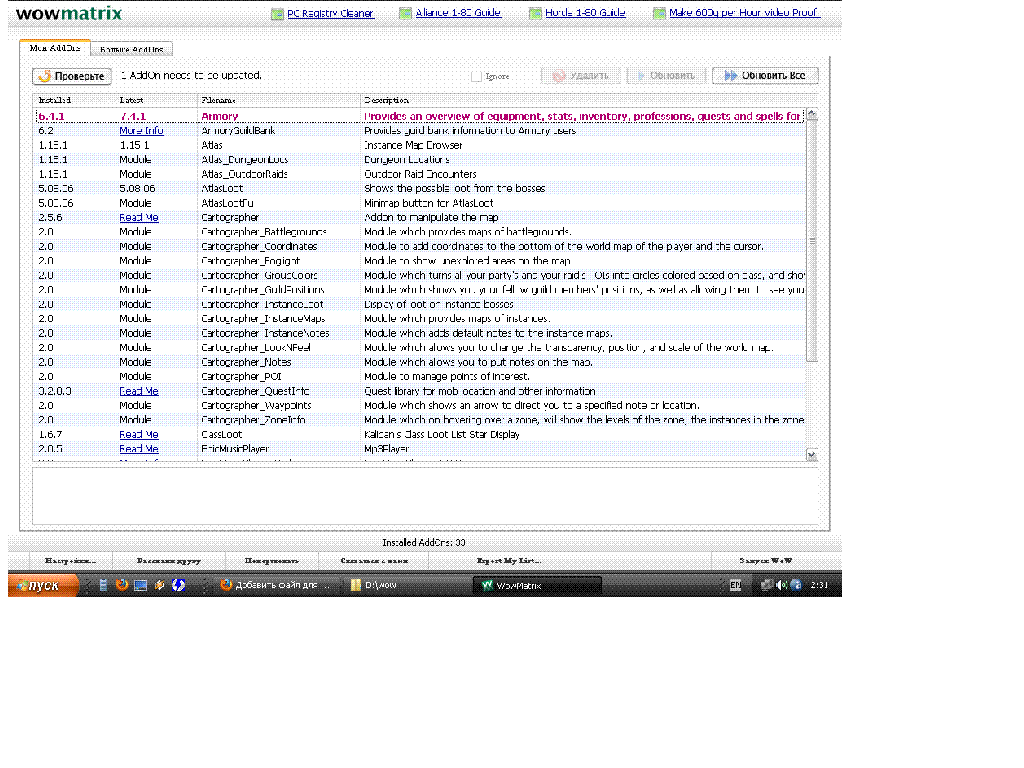Click the Запуск WoW launch button
1024x768 pixels.
pos(765,560)
